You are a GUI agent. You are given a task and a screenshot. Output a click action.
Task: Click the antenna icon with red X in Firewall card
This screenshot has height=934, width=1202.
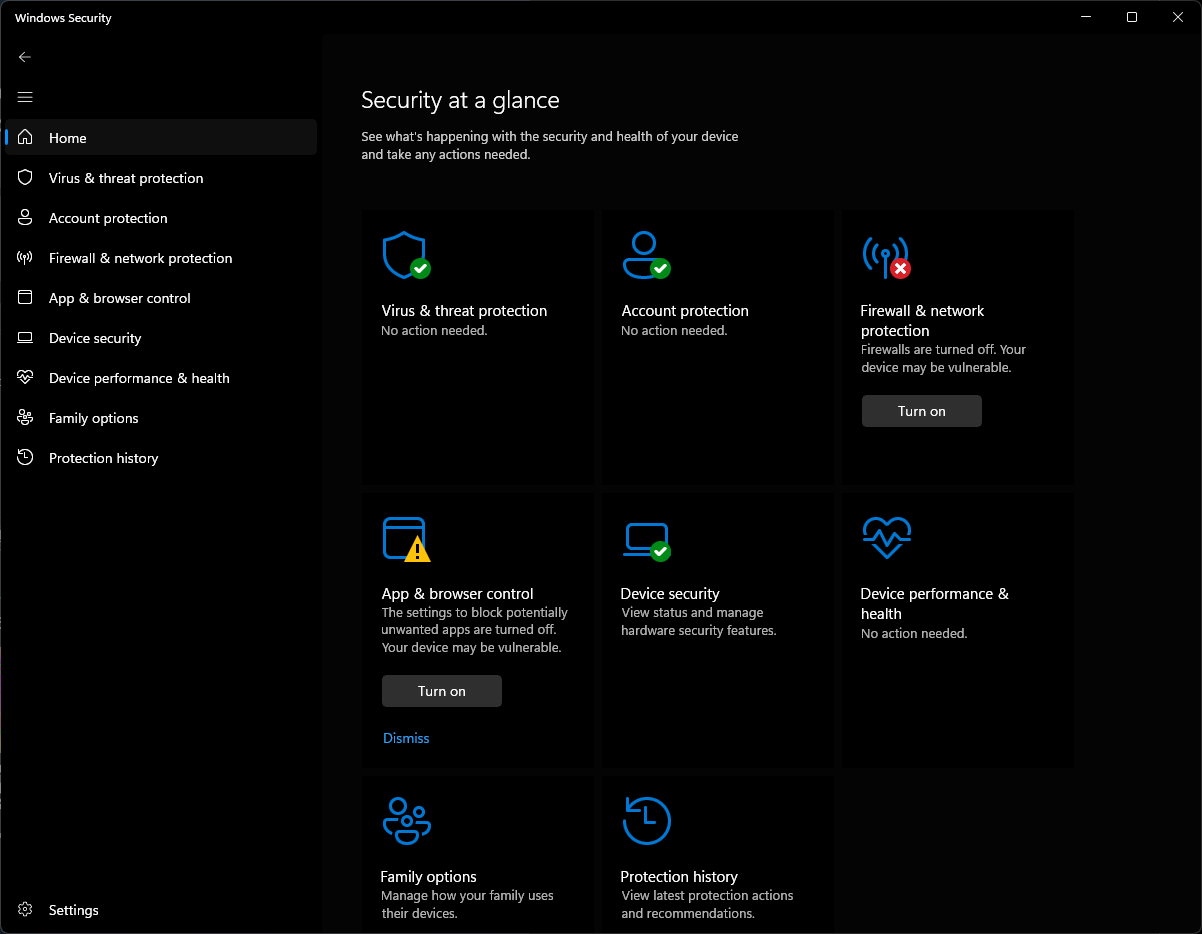(x=886, y=257)
